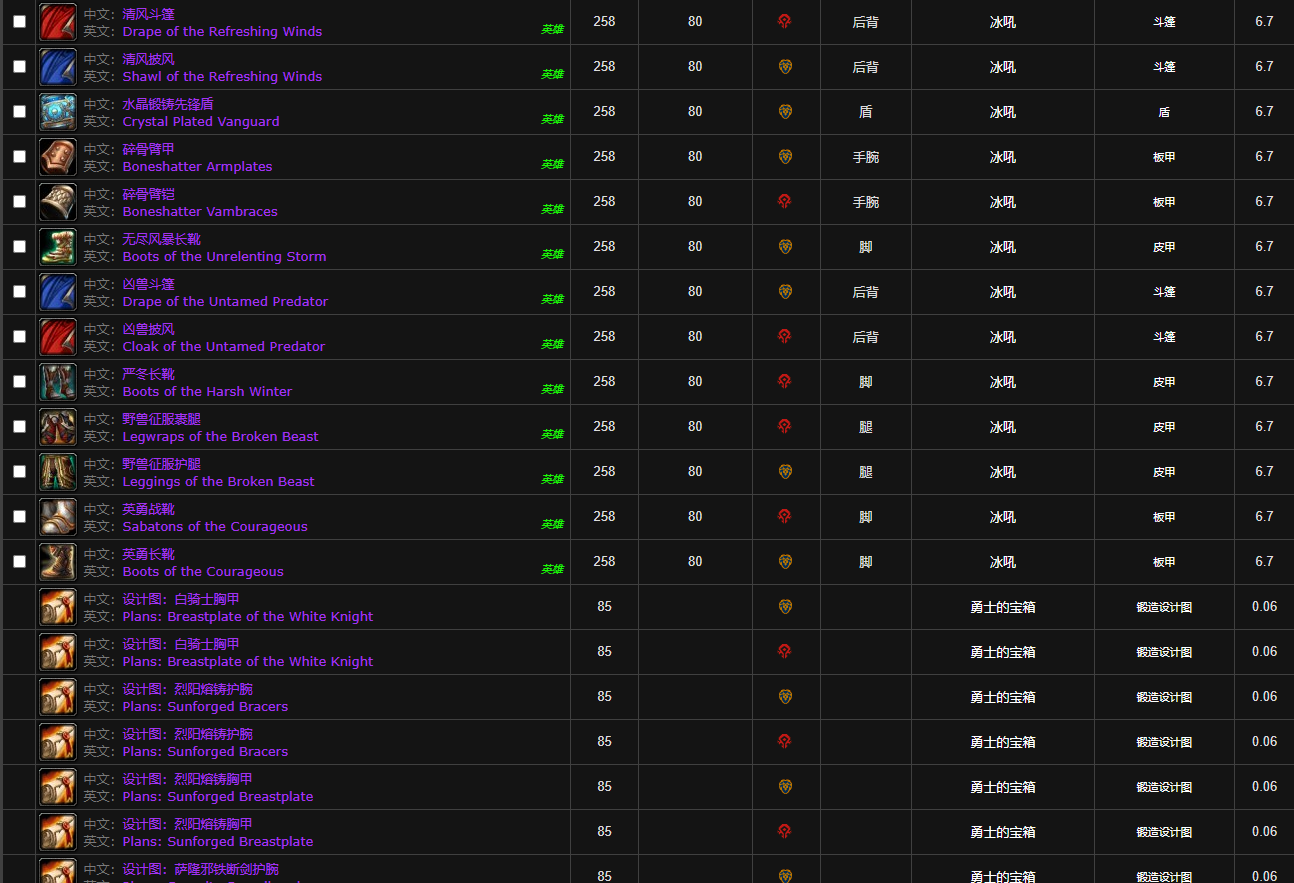
Task: Click the 6.7 value in the Legwraps of the Broken Beast row
Action: [x=1264, y=426]
